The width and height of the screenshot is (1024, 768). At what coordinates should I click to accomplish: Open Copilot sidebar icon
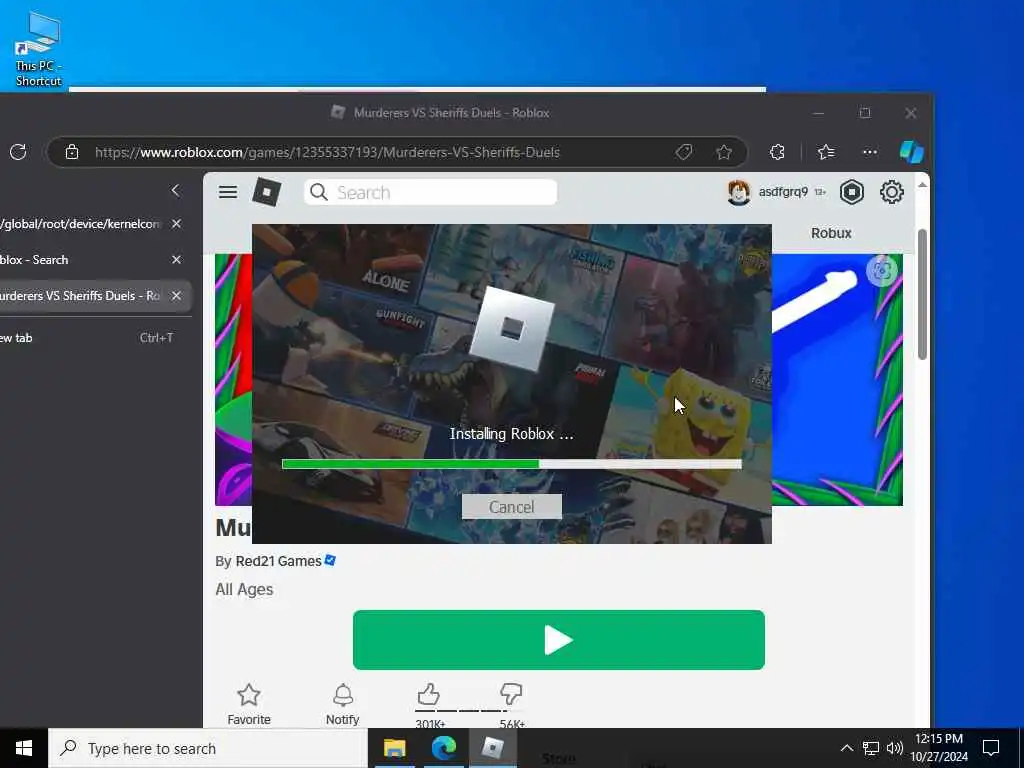(912, 152)
